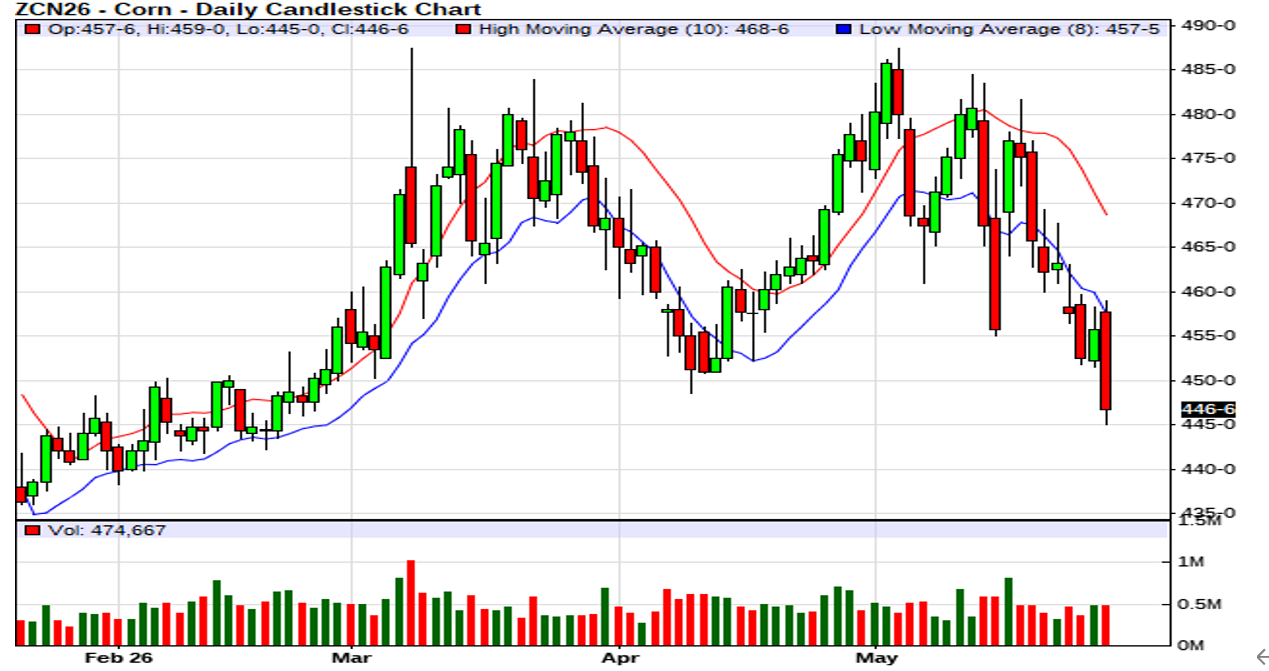Click the last red candlestick closing at 446-6
Viewport: 1269px width, 671px height.
1106,361
